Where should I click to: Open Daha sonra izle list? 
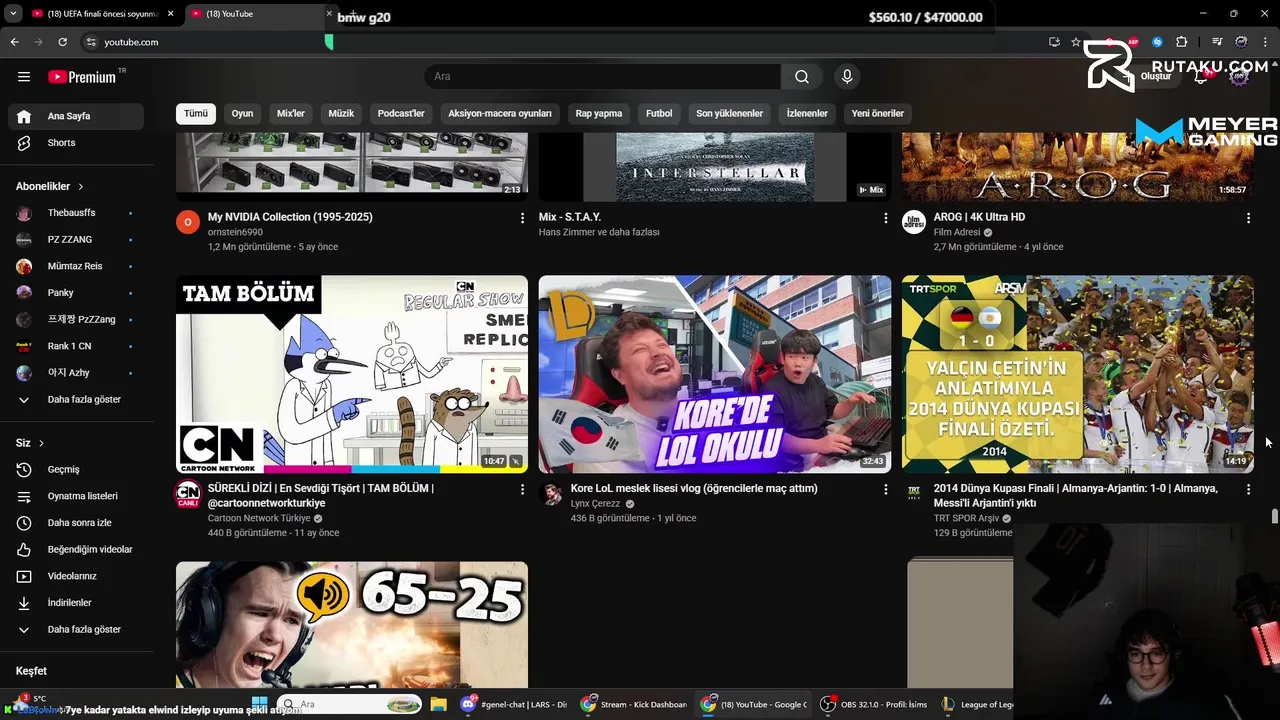pyautogui.click(x=76, y=523)
